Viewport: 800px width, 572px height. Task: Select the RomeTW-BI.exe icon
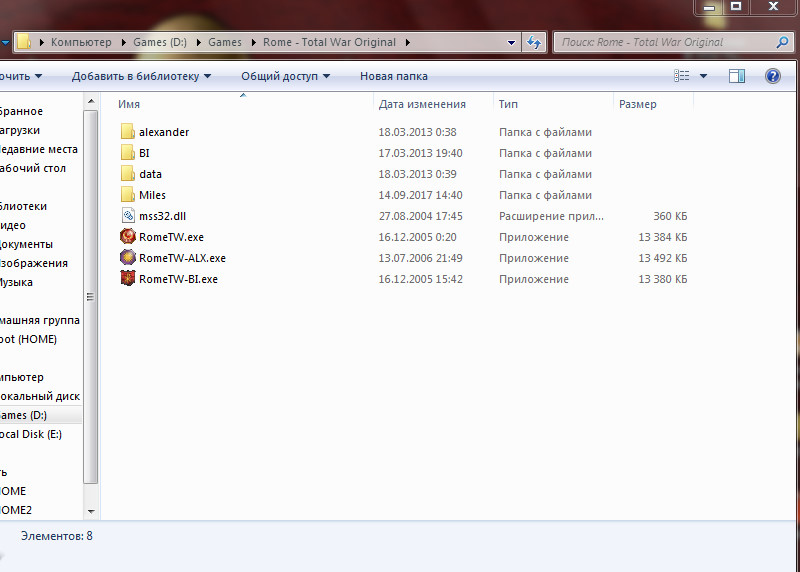pyautogui.click(x=127, y=279)
